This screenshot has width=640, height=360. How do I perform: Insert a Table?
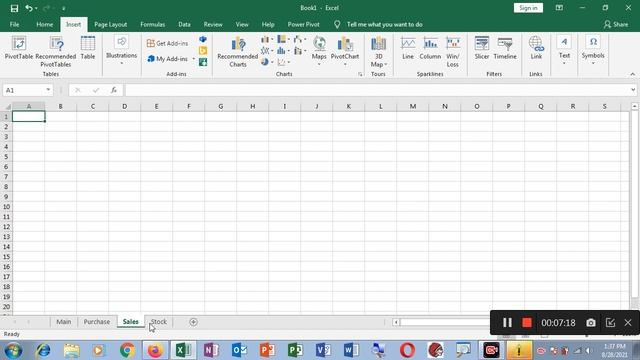[88, 48]
